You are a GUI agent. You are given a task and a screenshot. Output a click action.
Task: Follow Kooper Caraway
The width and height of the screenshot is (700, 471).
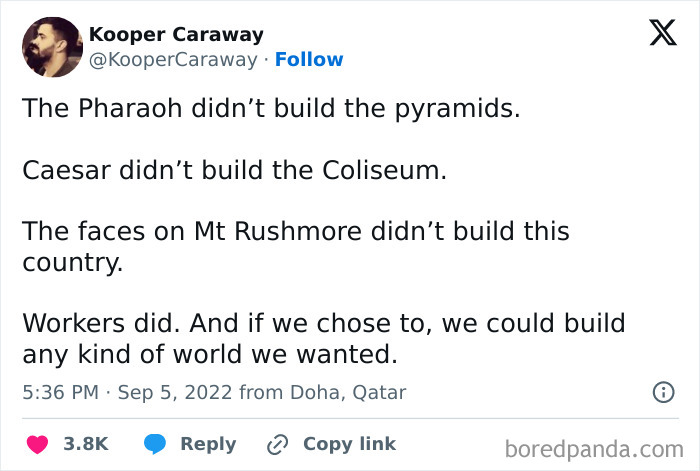pyautogui.click(x=309, y=60)
